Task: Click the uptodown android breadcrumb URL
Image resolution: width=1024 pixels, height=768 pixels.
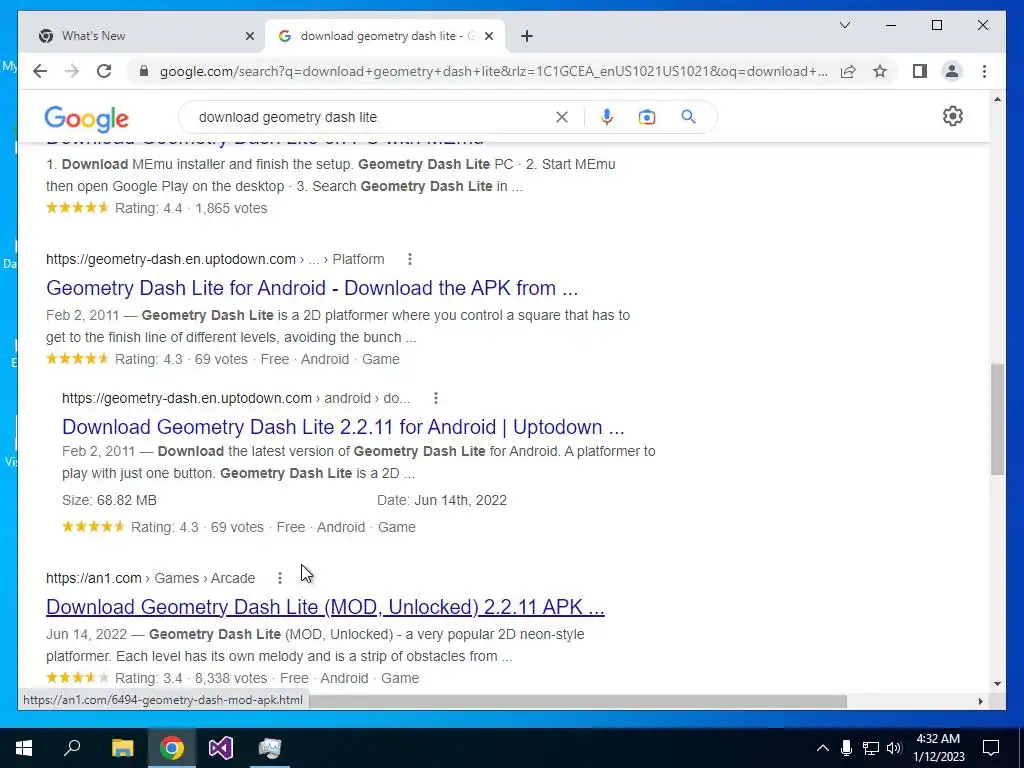Action: click(x=236, y=398)
